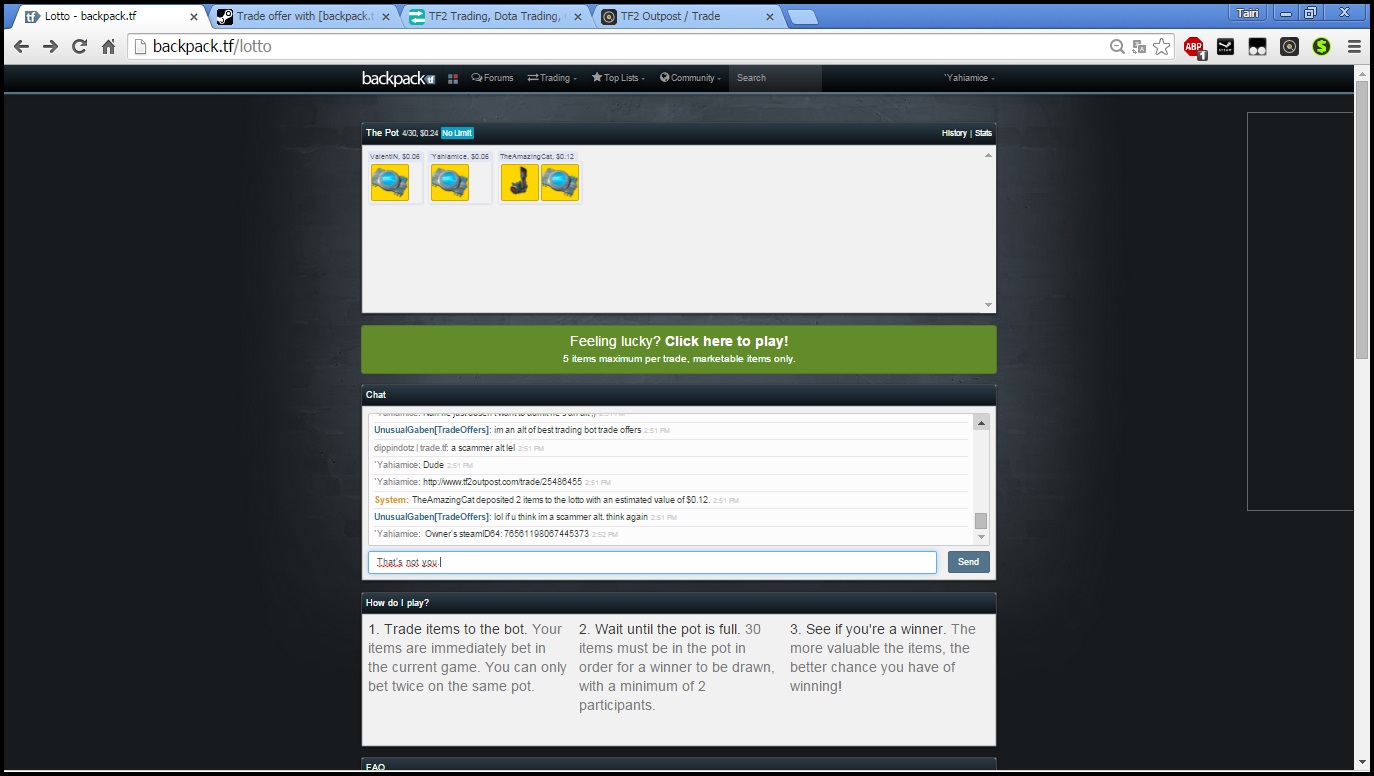Expand the Trading dropdown menu
The width and height of the screenshot is (1374, 776).
point(552,78)
